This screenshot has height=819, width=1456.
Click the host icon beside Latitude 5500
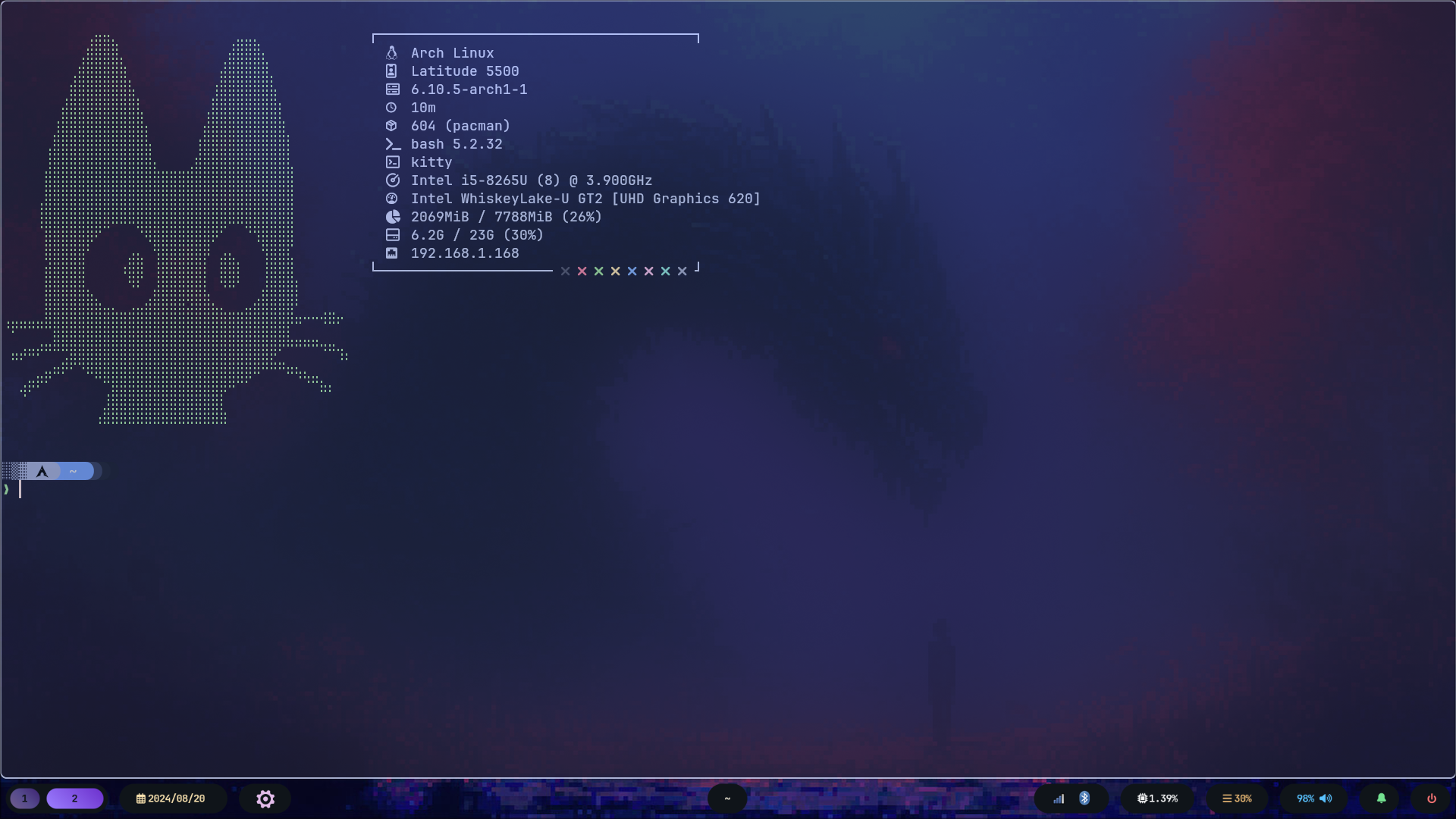pyautogui.click(x=391, y=71)
